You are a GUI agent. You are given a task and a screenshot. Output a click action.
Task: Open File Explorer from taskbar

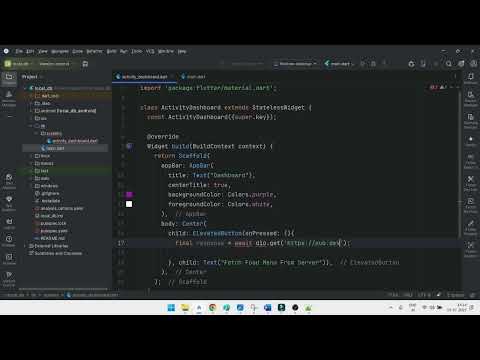pos(185,307)
